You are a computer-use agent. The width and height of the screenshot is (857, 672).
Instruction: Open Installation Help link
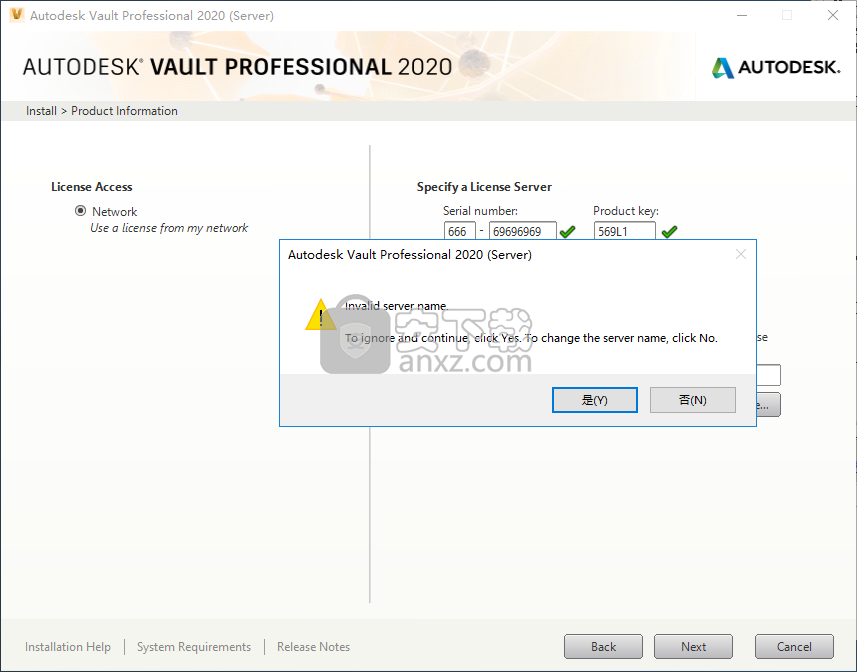click(x=68, y=647)
